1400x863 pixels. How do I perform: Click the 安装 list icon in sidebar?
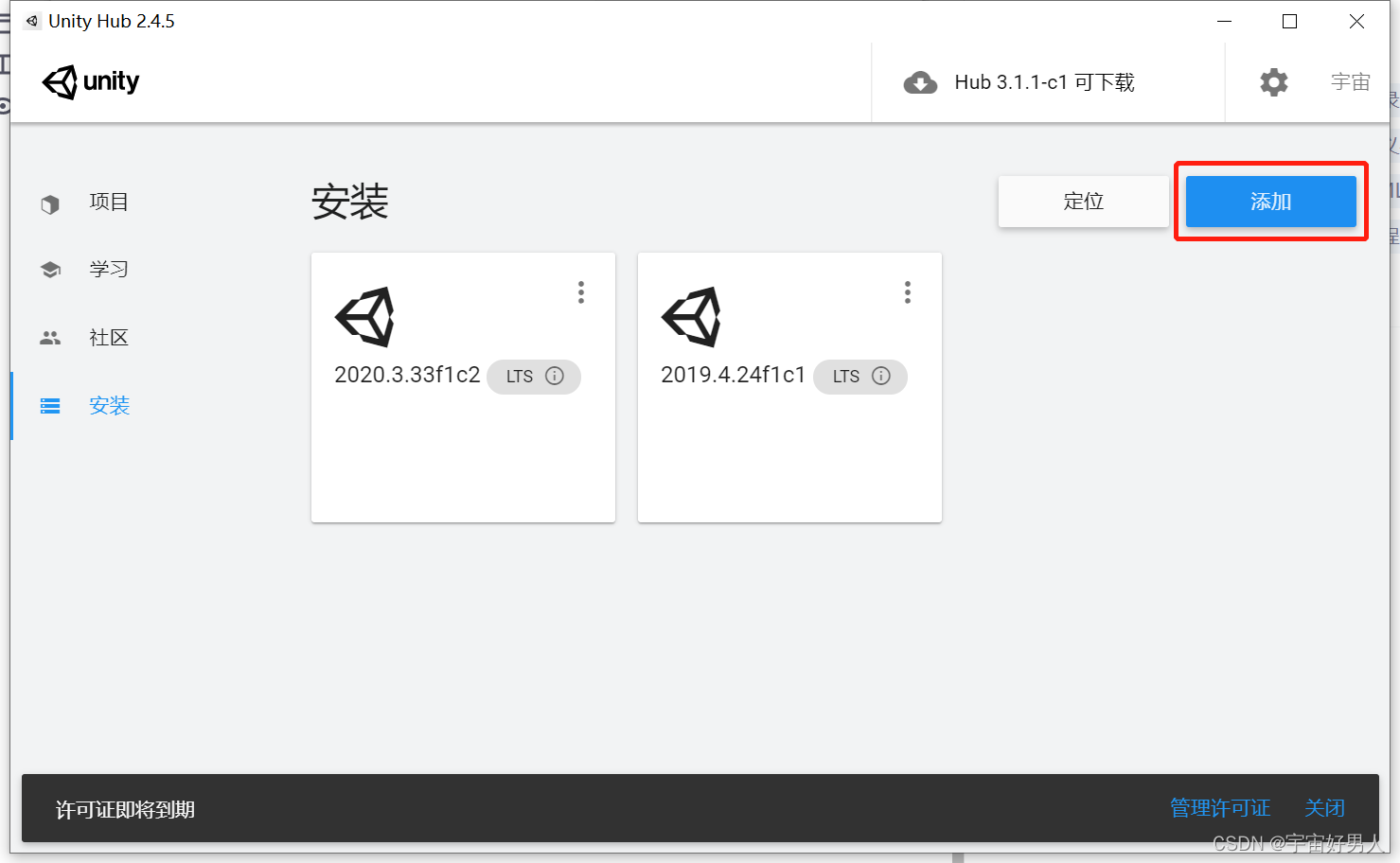coord(50,406)
